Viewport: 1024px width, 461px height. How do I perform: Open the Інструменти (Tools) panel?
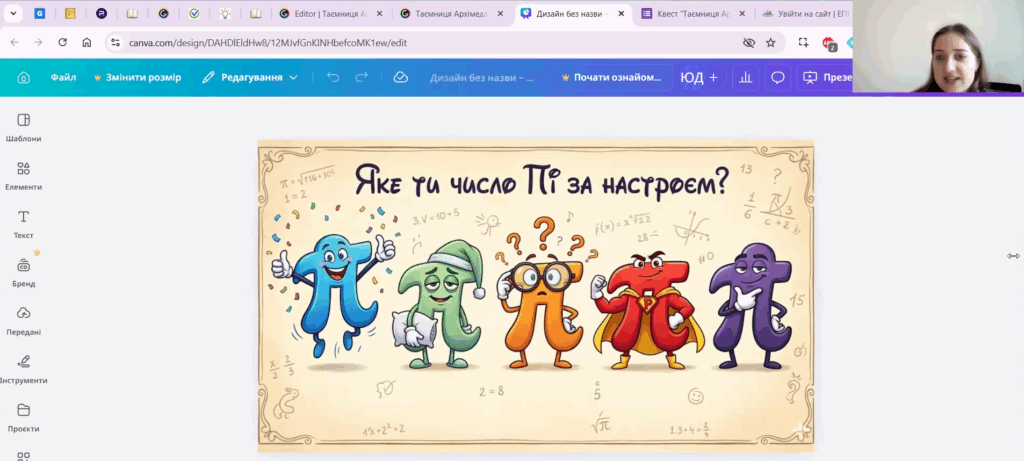[23, 368]
